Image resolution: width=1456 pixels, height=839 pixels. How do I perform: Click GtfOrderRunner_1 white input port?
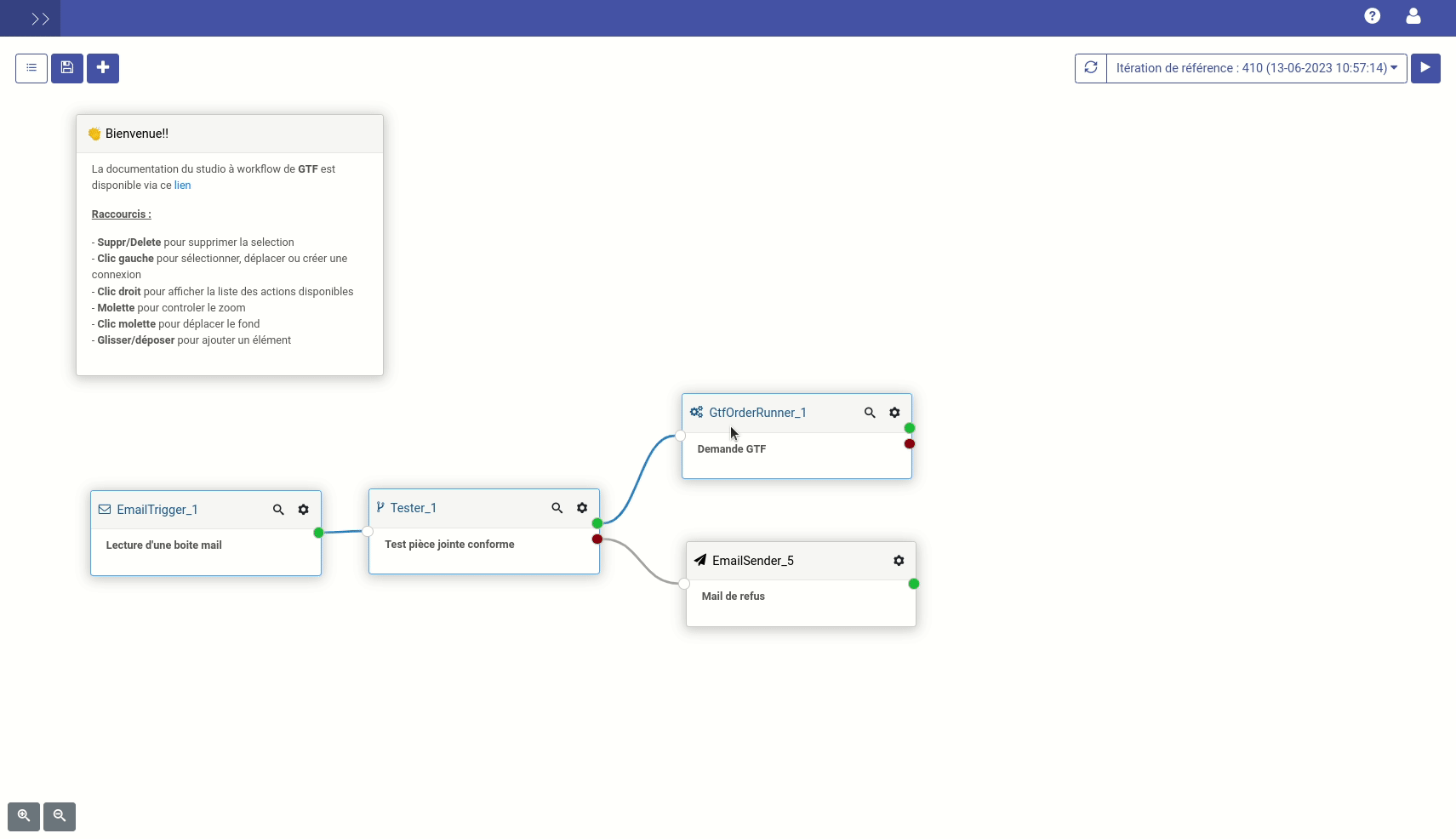pyautogui.click(x=680, y=436)
